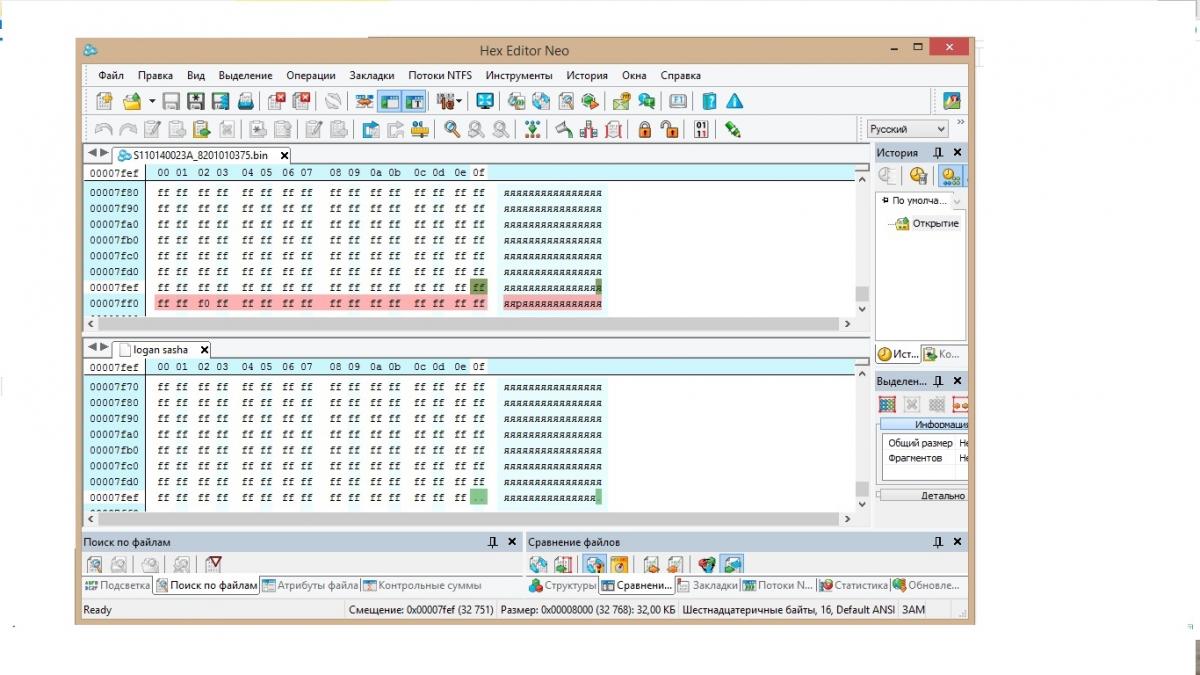
Task: Click the green highlighter marker icon
Action: point(732,129)
